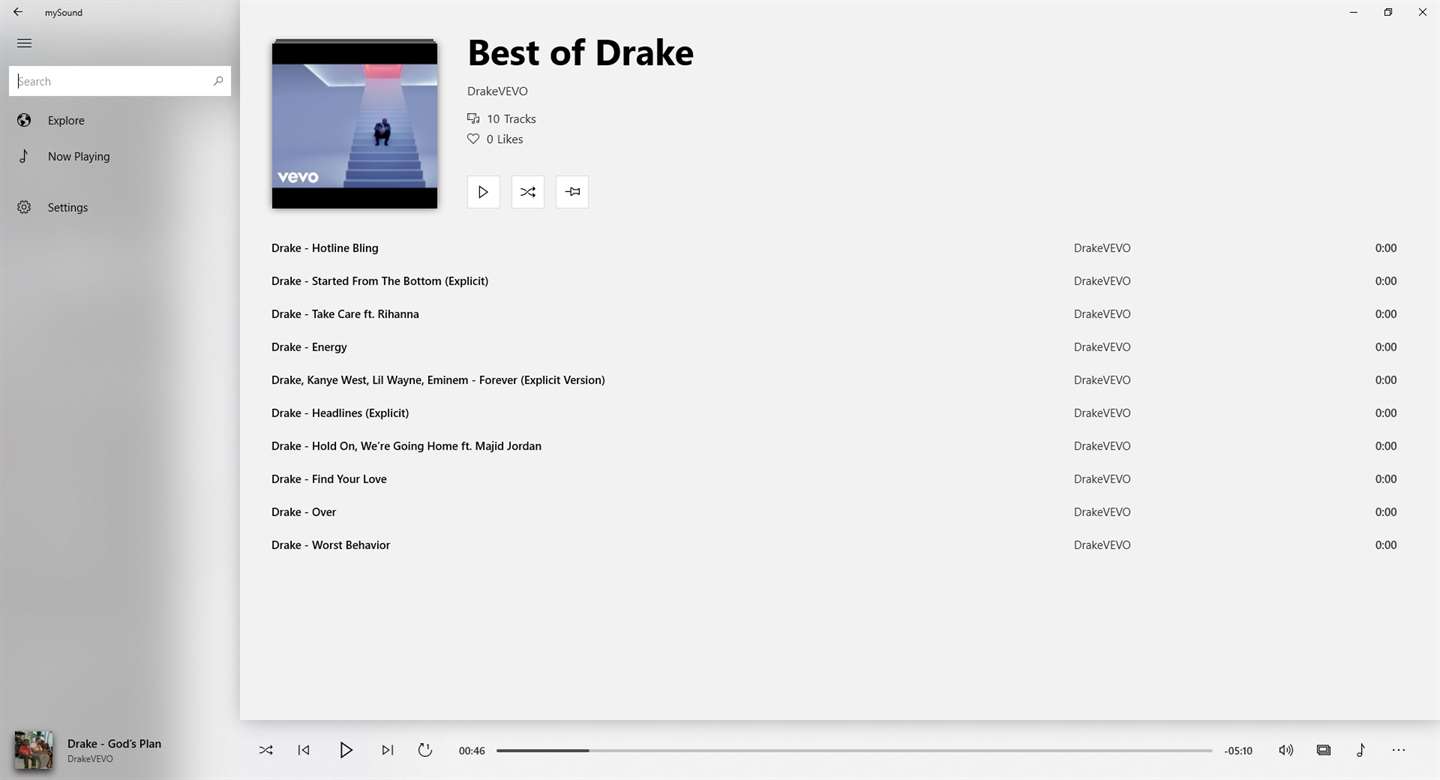1440x780 pixels.
Task: Select track Drake - Hotline Bling
Action: tap(325, 248)
